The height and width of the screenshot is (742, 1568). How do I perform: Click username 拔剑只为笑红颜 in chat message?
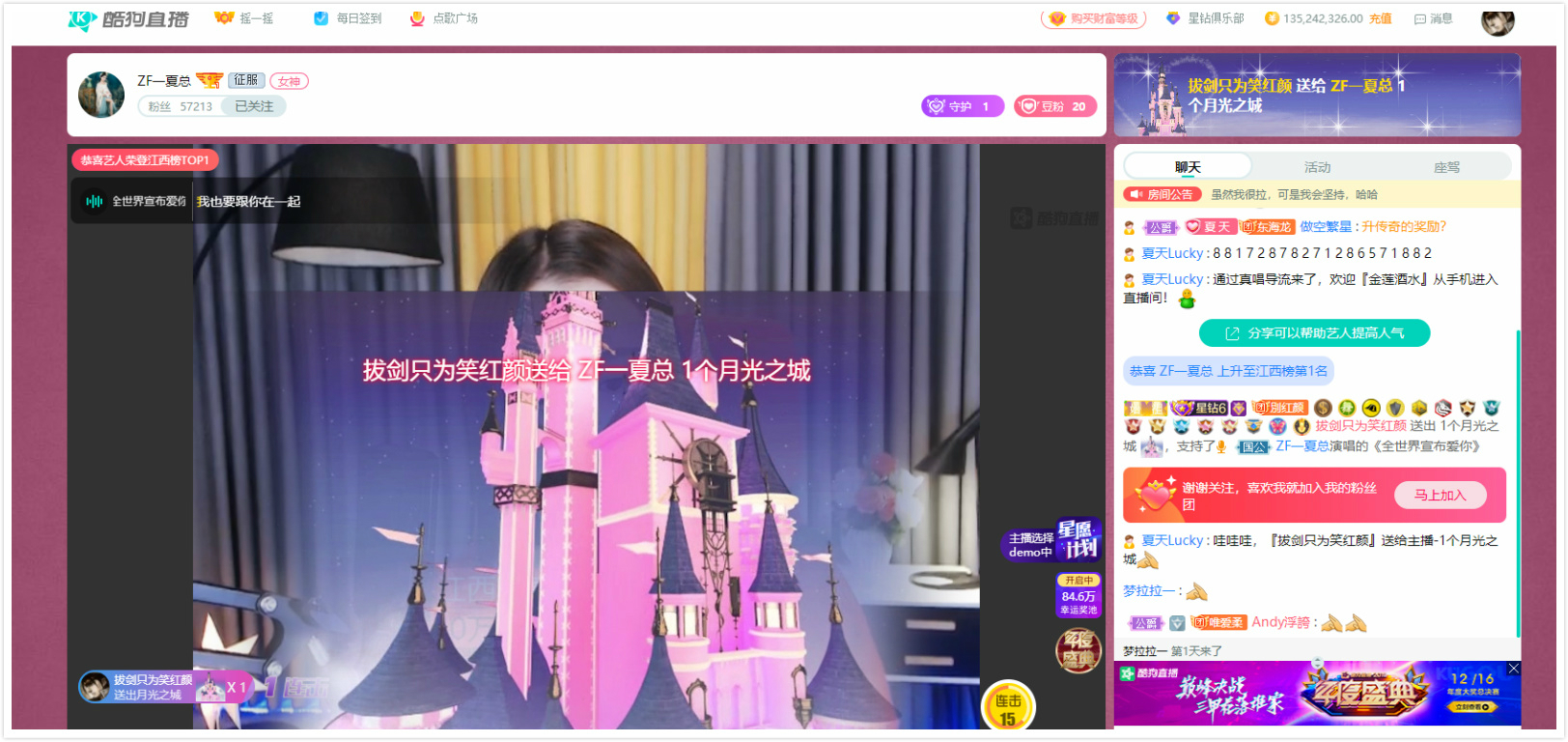coord(1360,426)
